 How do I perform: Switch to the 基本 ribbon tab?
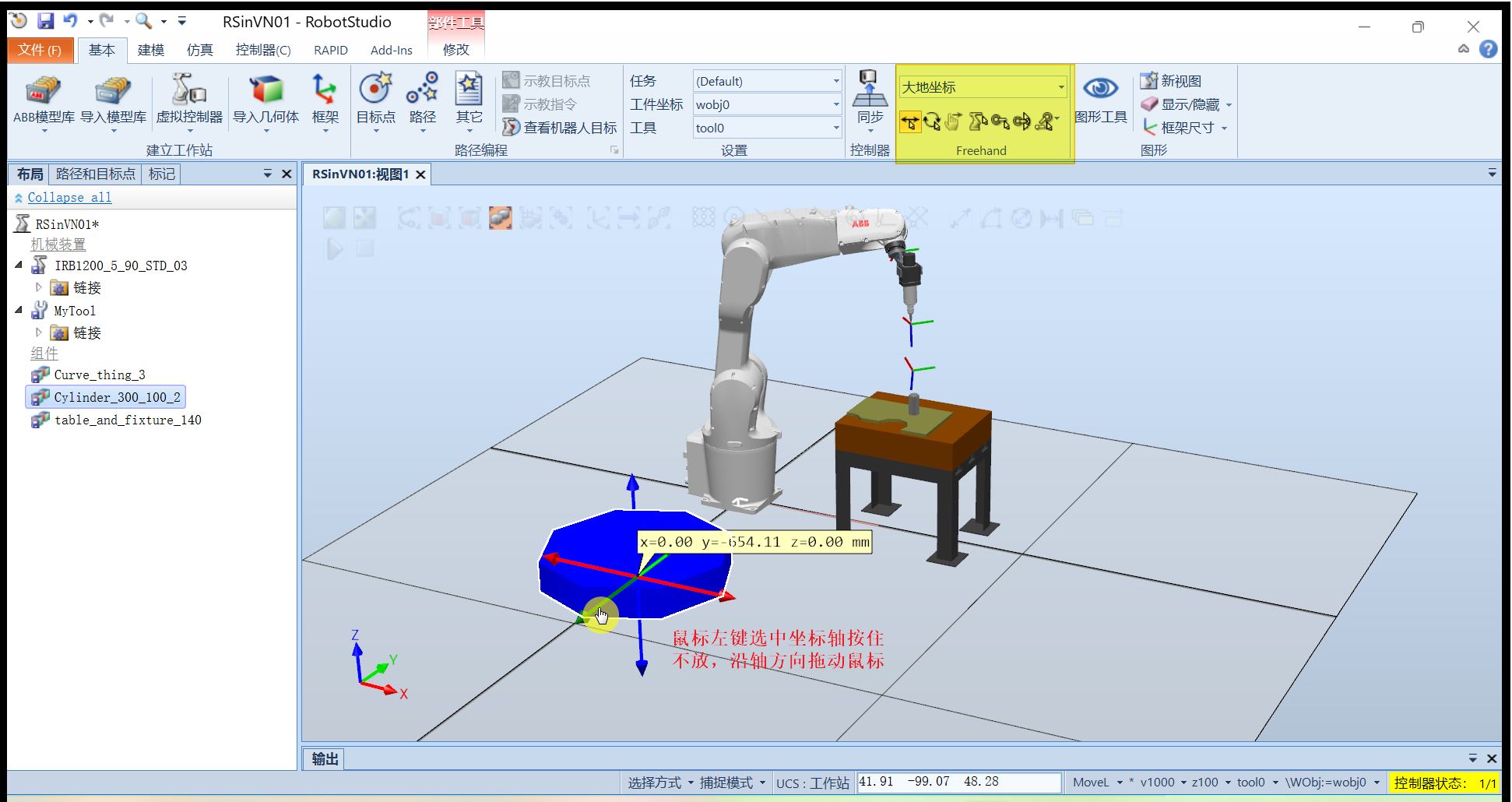pos(101,50)
